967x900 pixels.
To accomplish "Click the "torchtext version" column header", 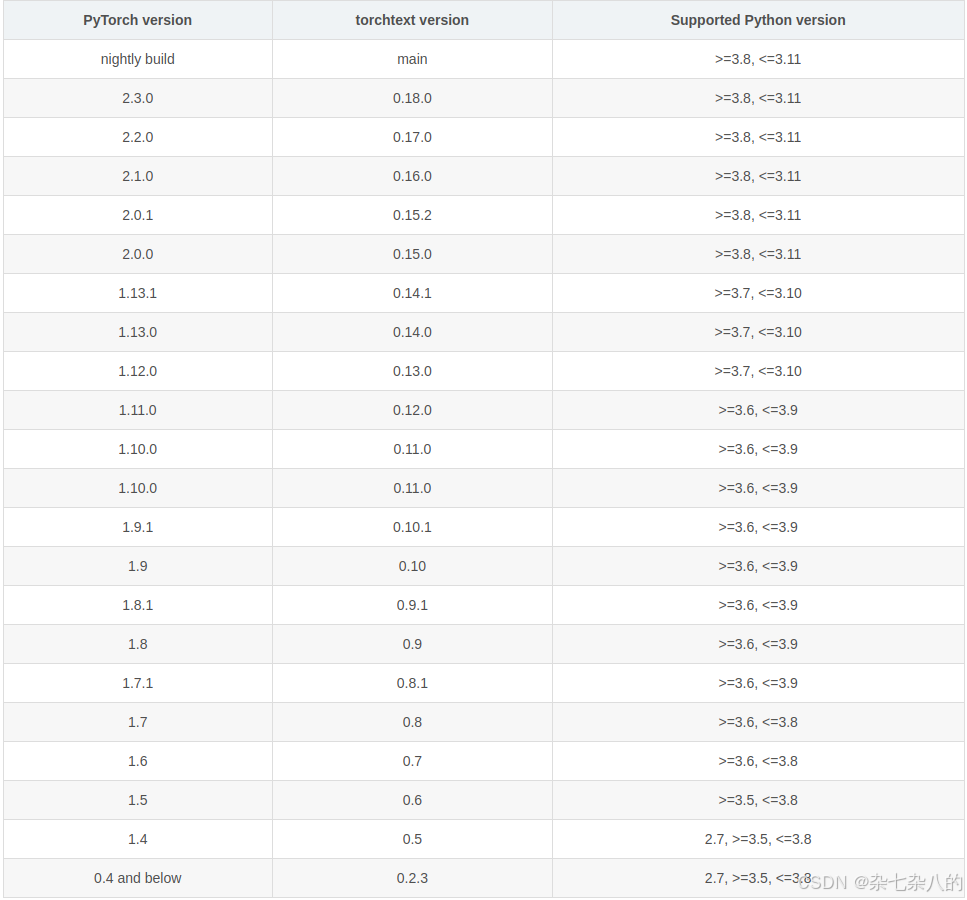I will (x=412, y=20).
